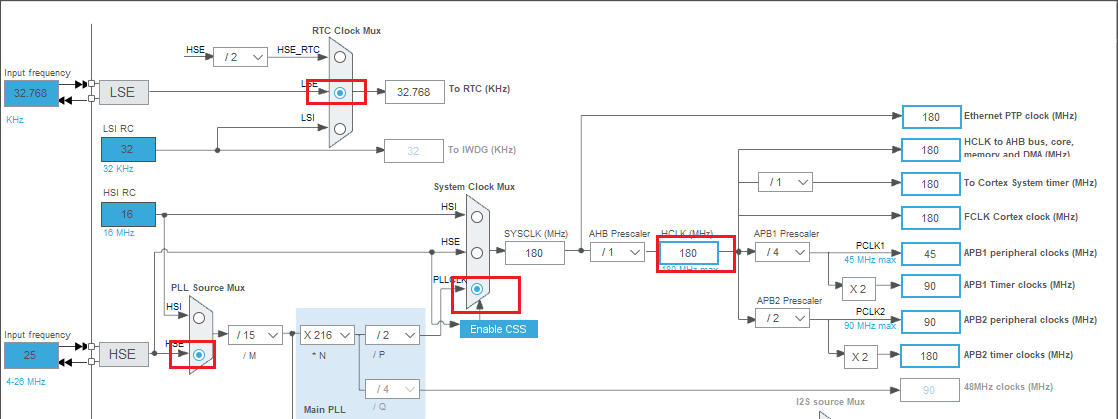The width and height of the screenshot is (1118, 419).
Task: Click the Enable CSS button
Action: click(498, 329)
